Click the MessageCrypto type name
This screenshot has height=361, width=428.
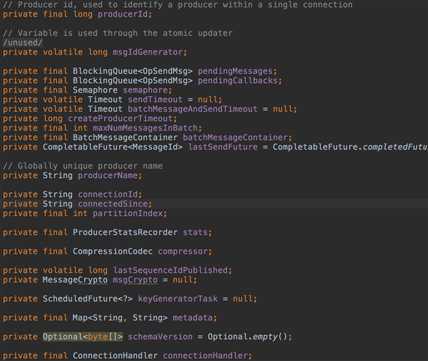pos(75,279)
